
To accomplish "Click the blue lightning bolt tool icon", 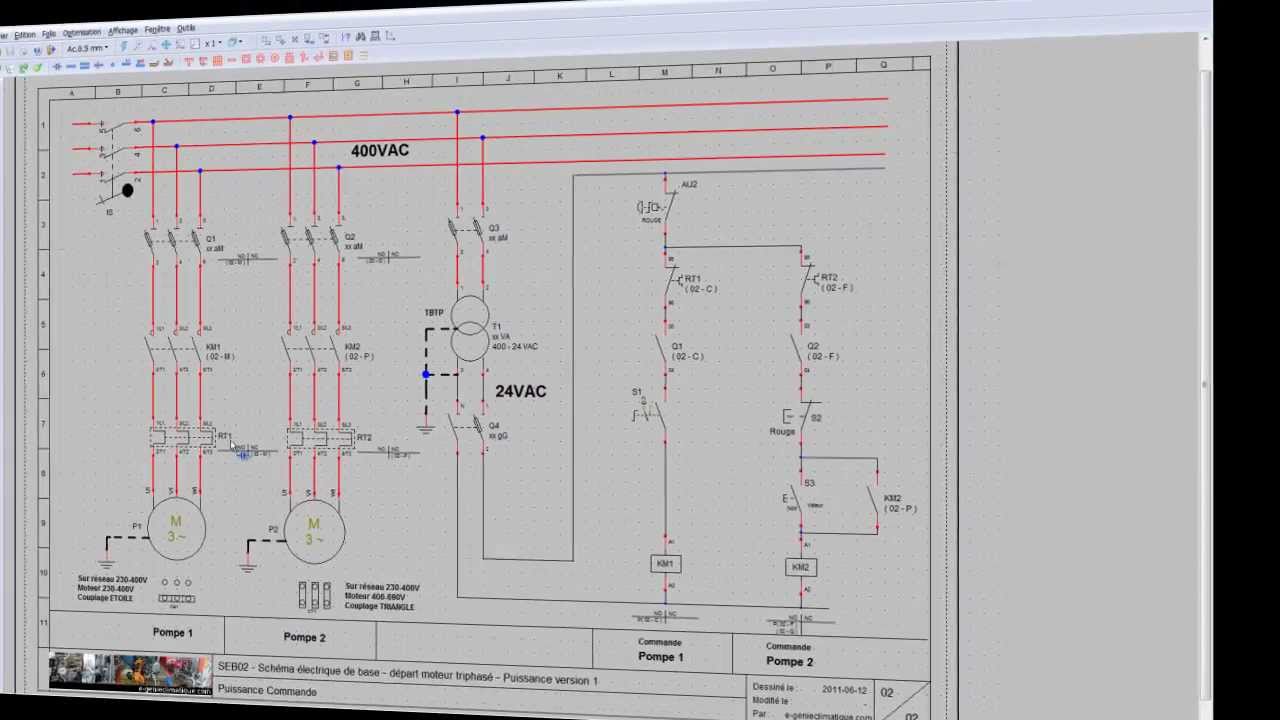I will point(124,46).
